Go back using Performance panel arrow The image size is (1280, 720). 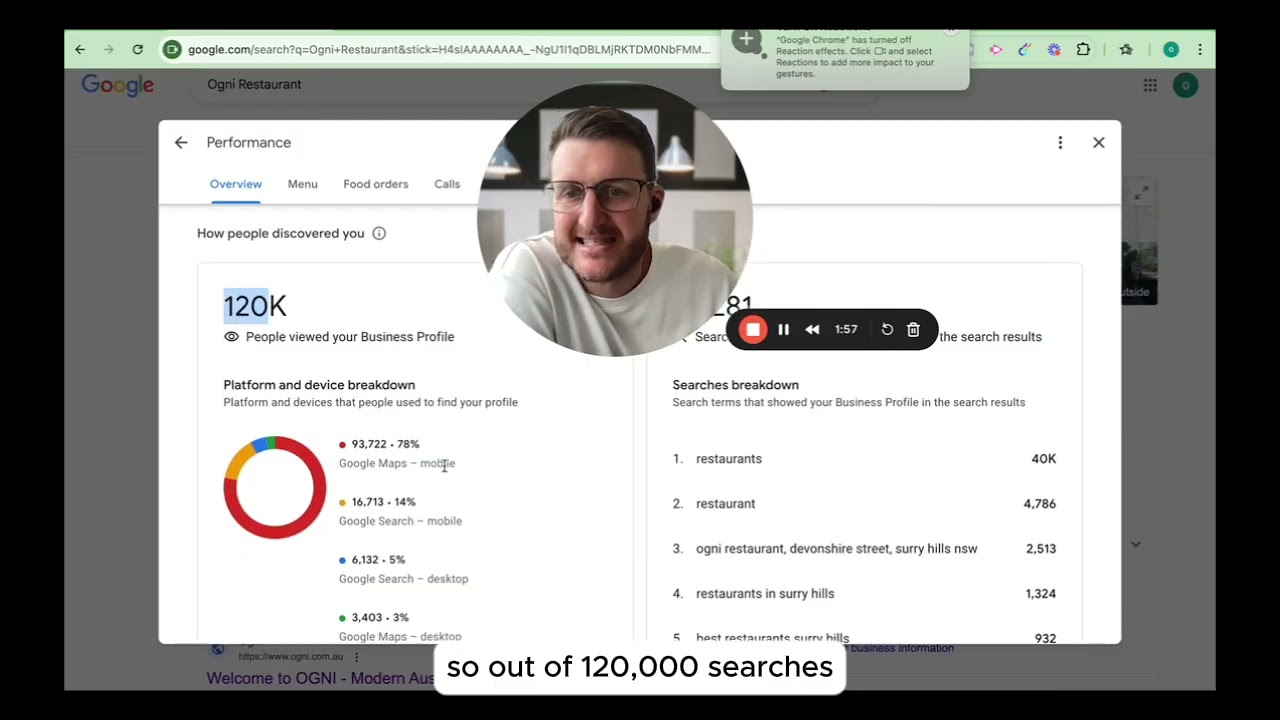pos(181,143)
